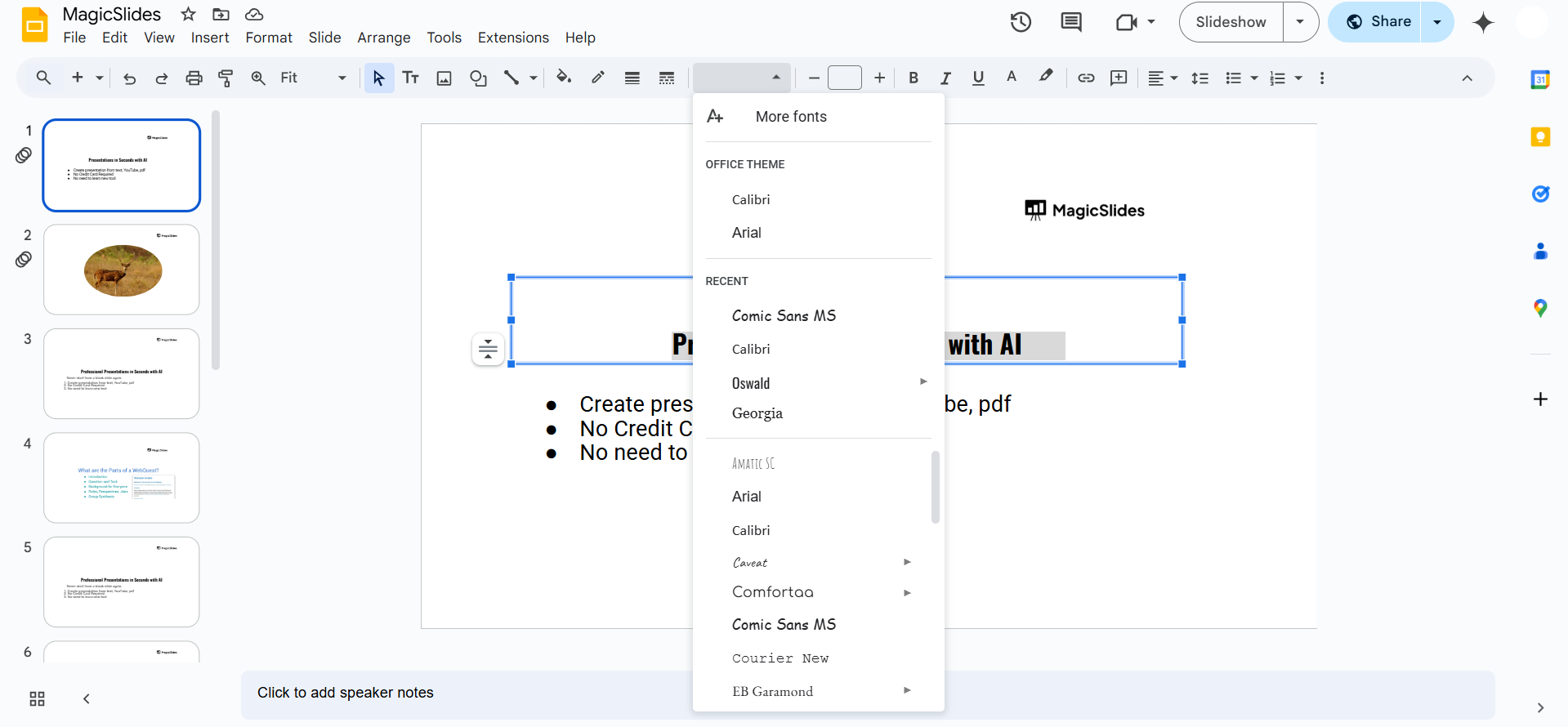Select slide 4 WebQuest thumbnail
The image size is (1568, 727).
tap(122, 478)
